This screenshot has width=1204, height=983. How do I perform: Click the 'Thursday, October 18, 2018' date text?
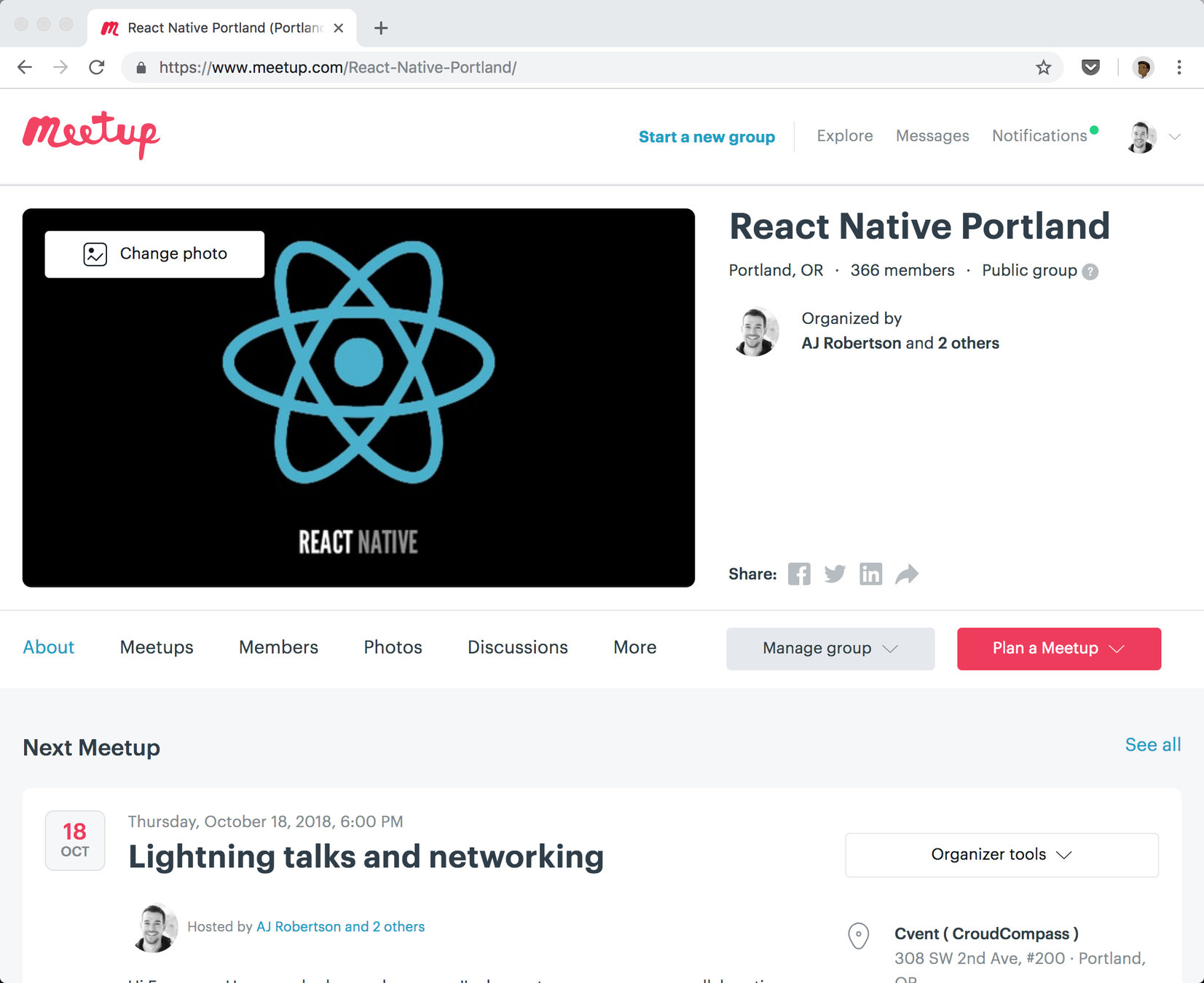(x=266, y=821)
